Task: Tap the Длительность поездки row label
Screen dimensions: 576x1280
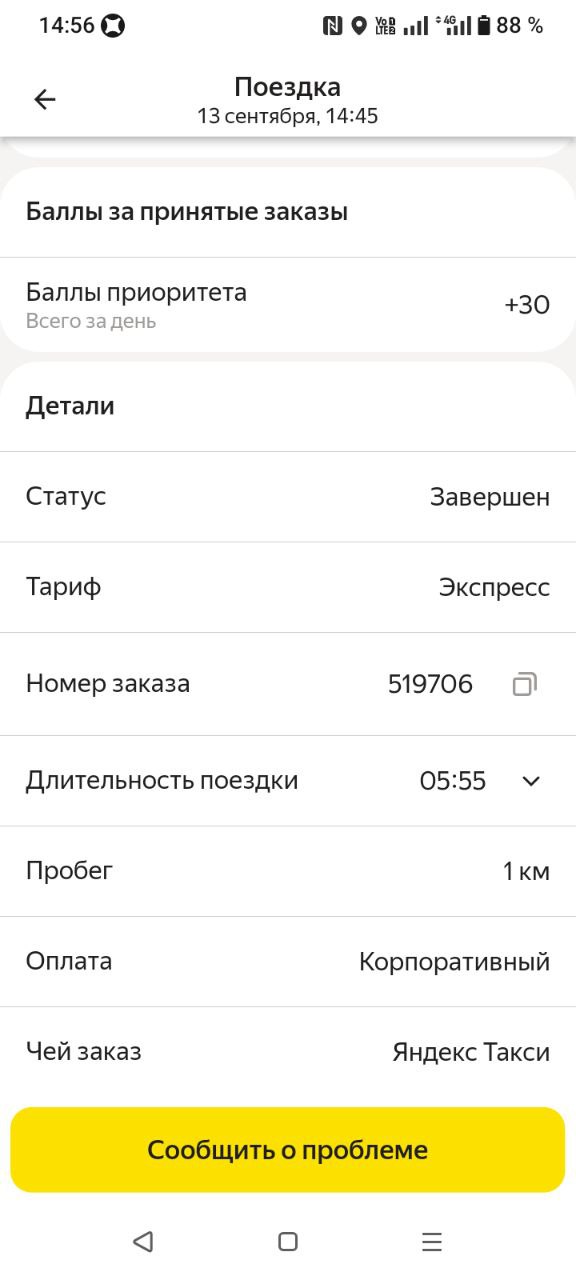Action: 162,781
